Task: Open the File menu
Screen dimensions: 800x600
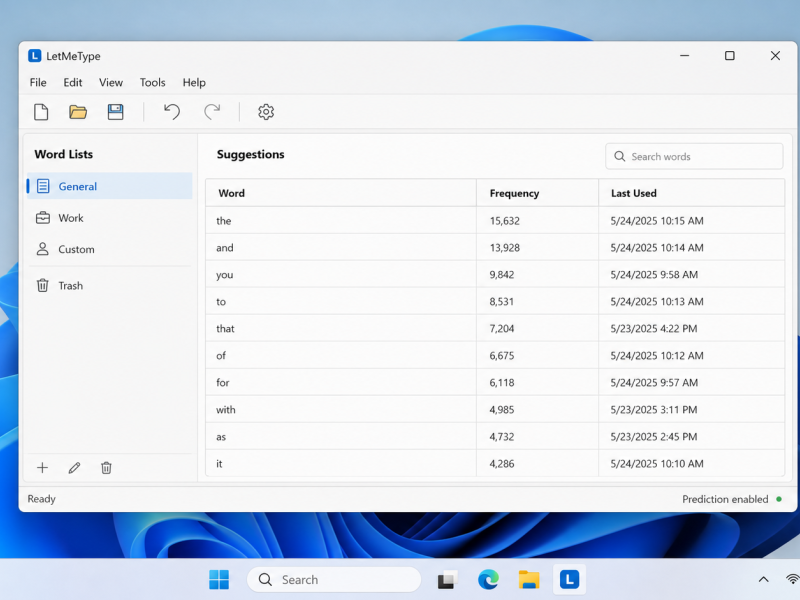Action: click(38, 82)
